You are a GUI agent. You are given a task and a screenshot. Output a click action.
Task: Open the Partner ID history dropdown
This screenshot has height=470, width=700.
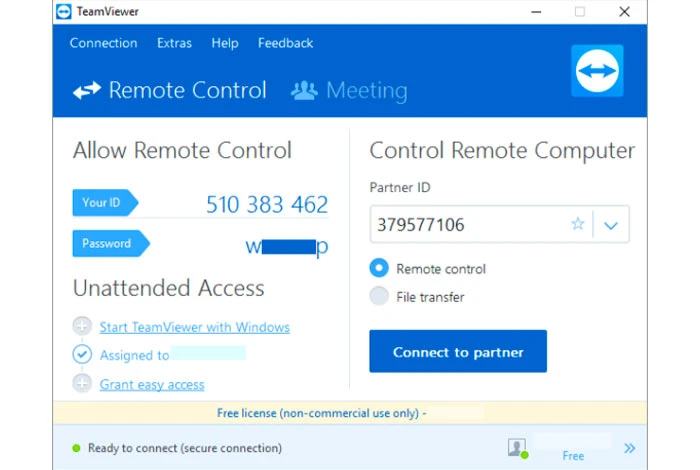pos(611,225)
